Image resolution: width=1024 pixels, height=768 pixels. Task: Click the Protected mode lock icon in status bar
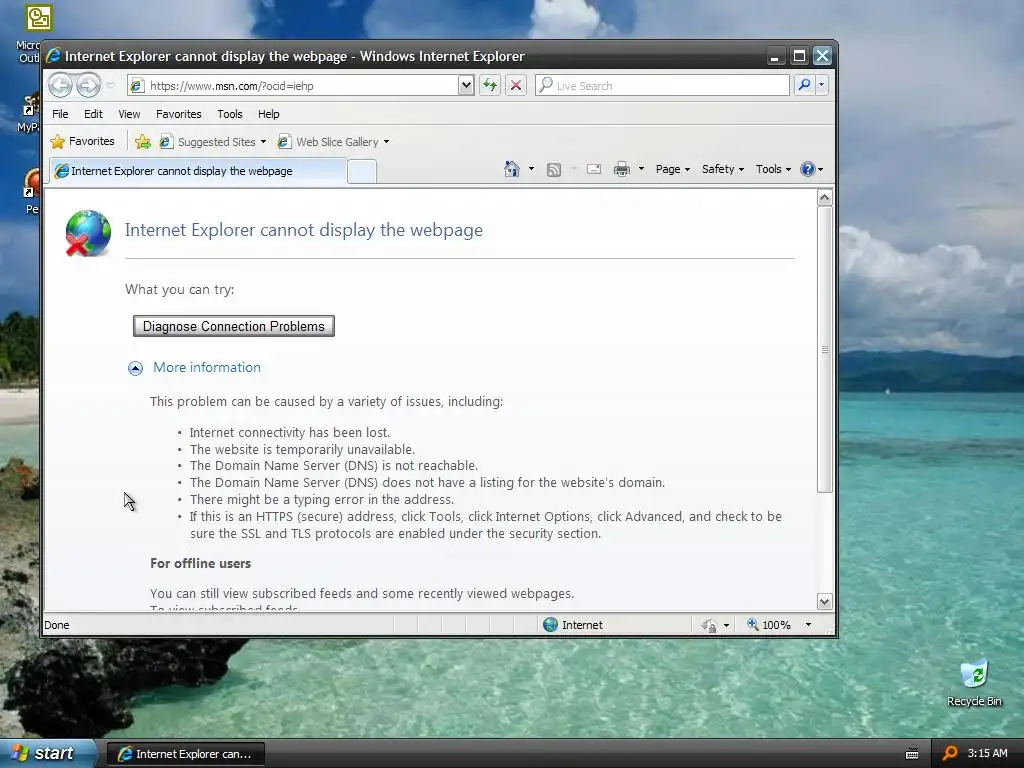709,626
